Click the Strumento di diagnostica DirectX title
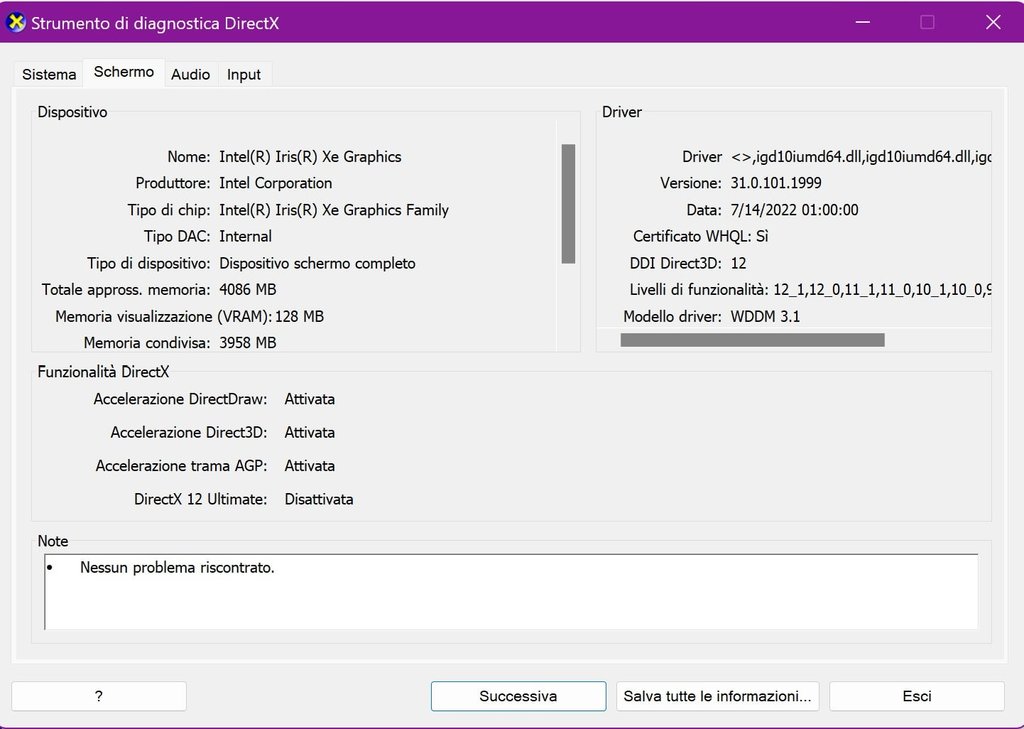This screenshot has width=1024, height=729. [x=155, y=24]
